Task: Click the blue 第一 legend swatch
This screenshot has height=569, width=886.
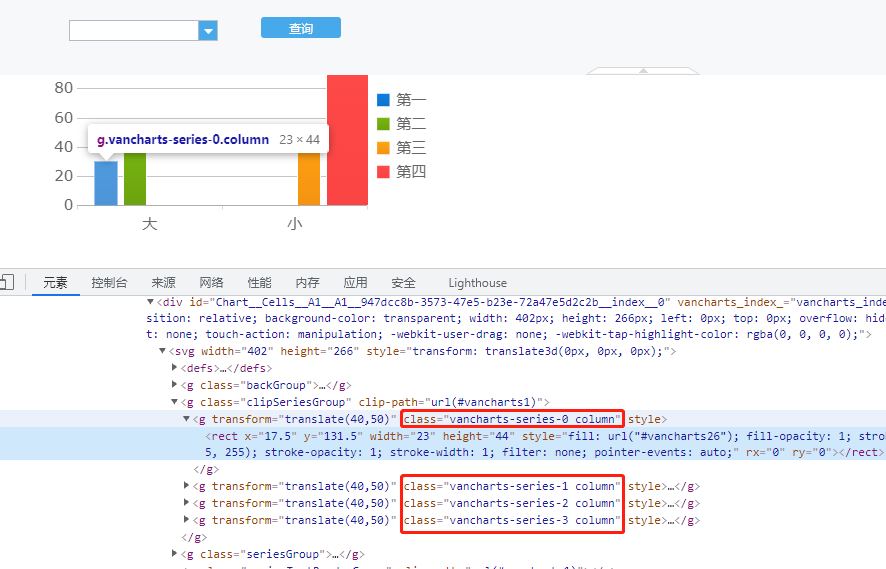Action: pyautogui.click(x=383, y=100)
